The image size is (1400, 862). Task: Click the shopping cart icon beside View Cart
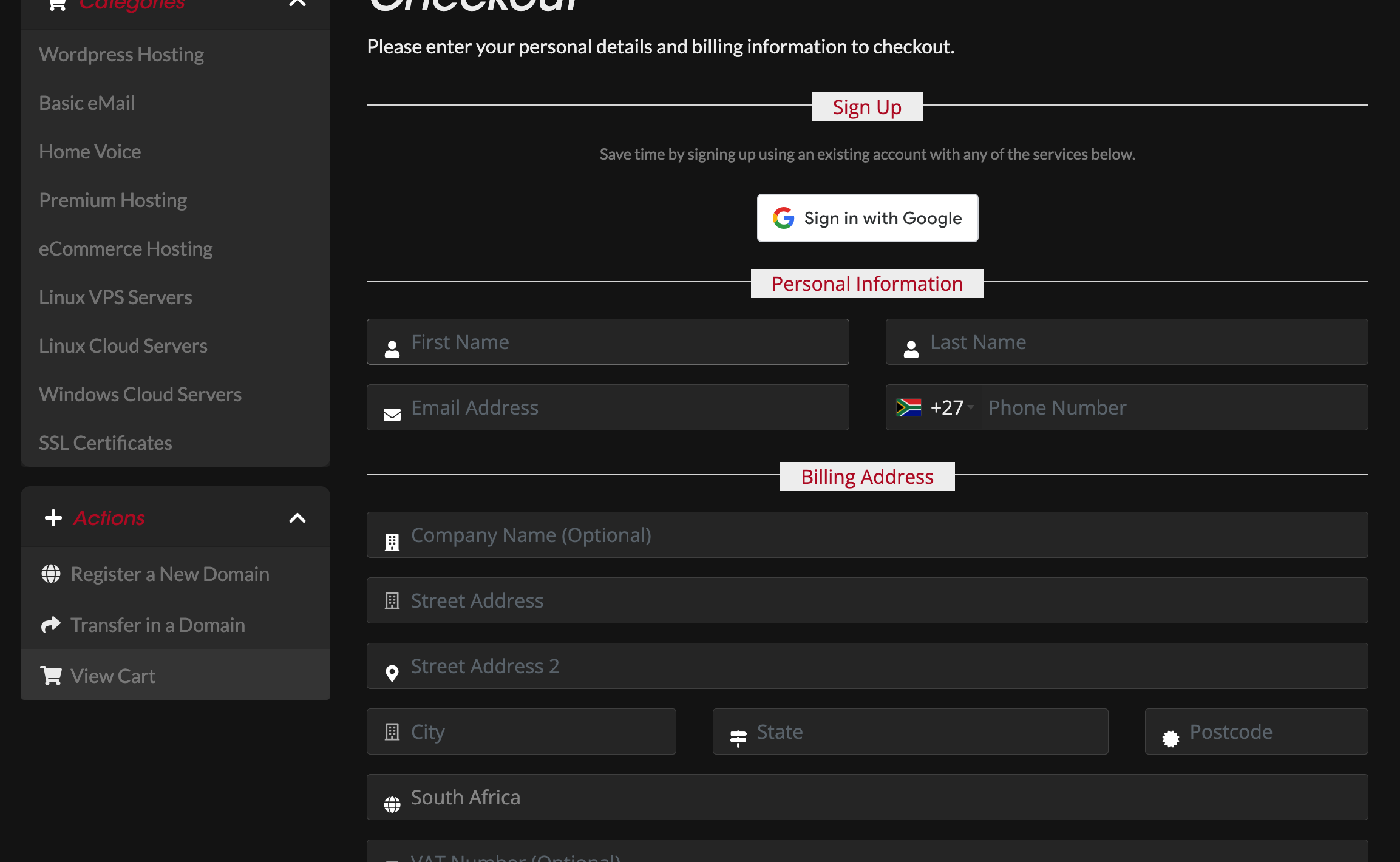pos(51,675)
